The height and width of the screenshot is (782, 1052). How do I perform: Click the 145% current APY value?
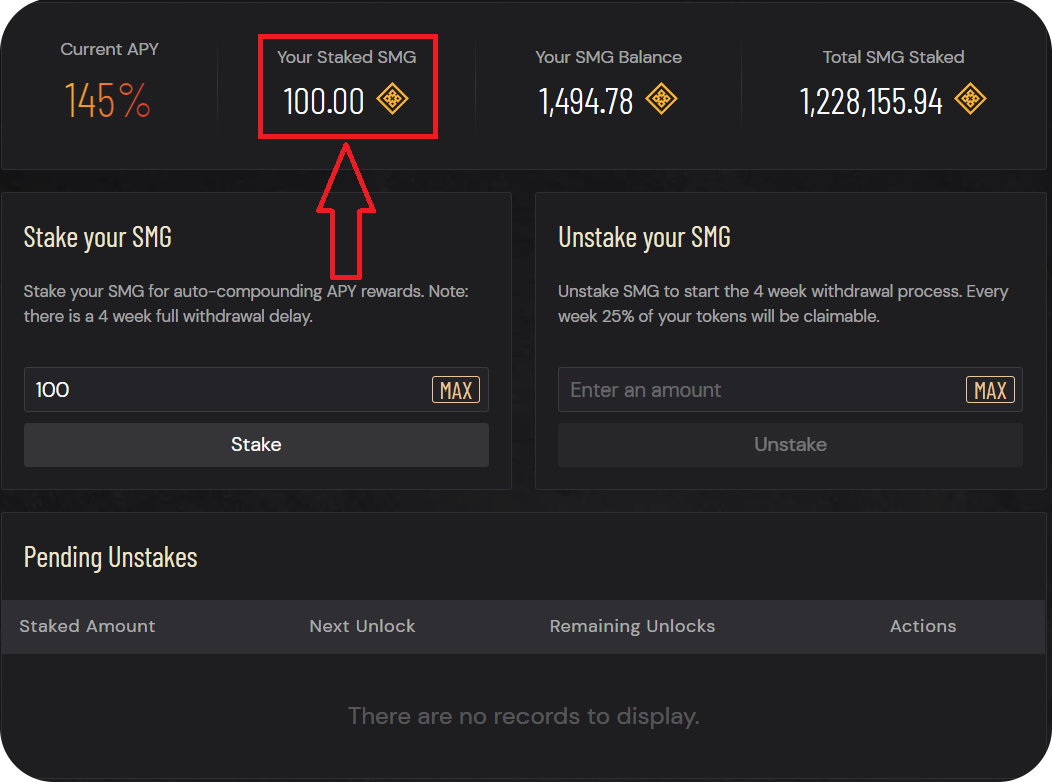107,101
